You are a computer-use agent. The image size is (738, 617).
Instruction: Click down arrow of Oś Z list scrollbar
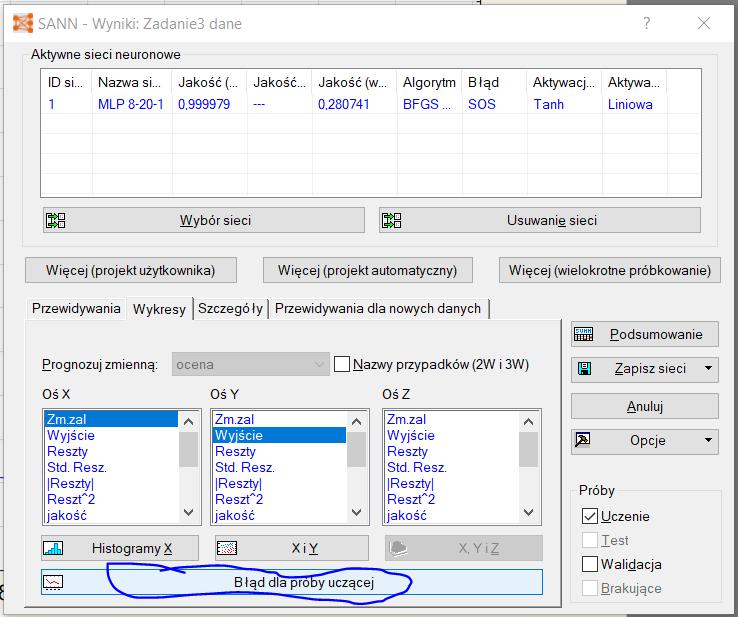click(x=528, y=512)
